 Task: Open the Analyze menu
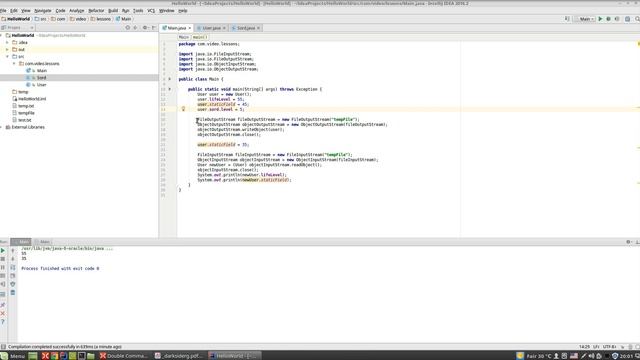point(76,11)
